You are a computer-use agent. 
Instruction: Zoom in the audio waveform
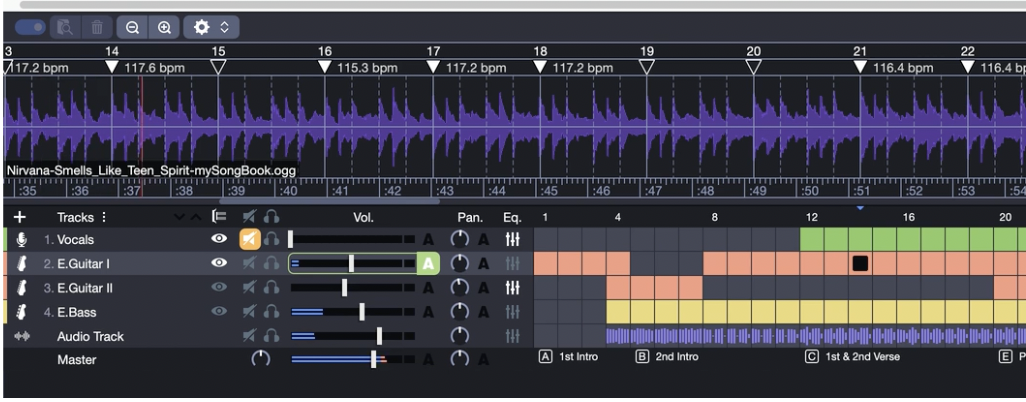(164, 27)
